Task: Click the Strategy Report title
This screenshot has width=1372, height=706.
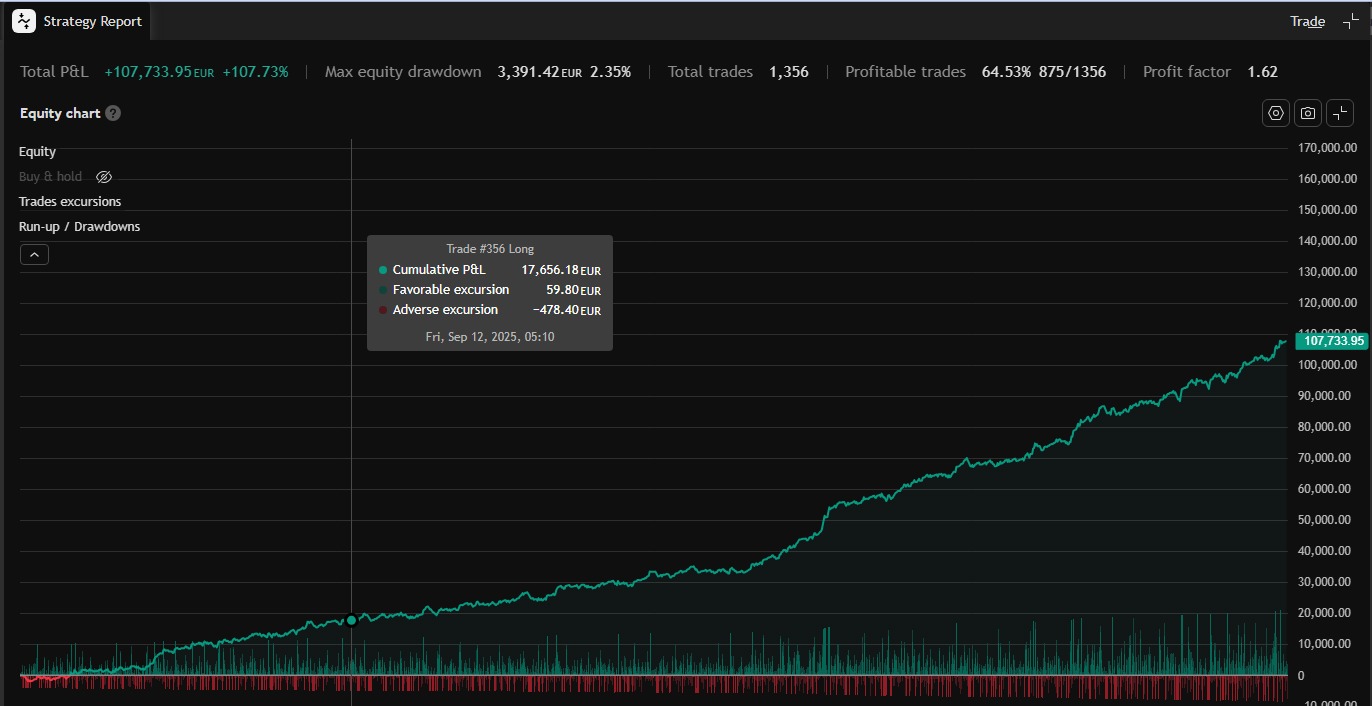Action: pyautogui.click(x=93, y=21)
